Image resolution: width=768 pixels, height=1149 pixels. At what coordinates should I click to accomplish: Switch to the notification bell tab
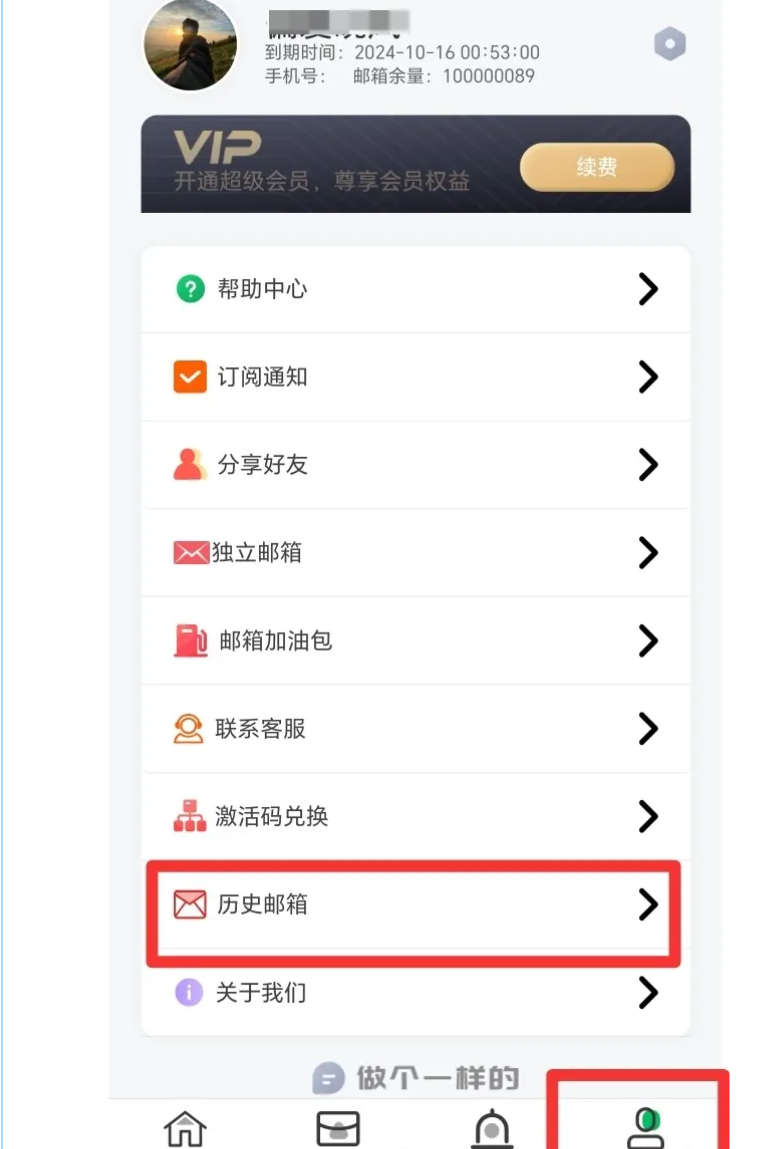pos(492,1129)
